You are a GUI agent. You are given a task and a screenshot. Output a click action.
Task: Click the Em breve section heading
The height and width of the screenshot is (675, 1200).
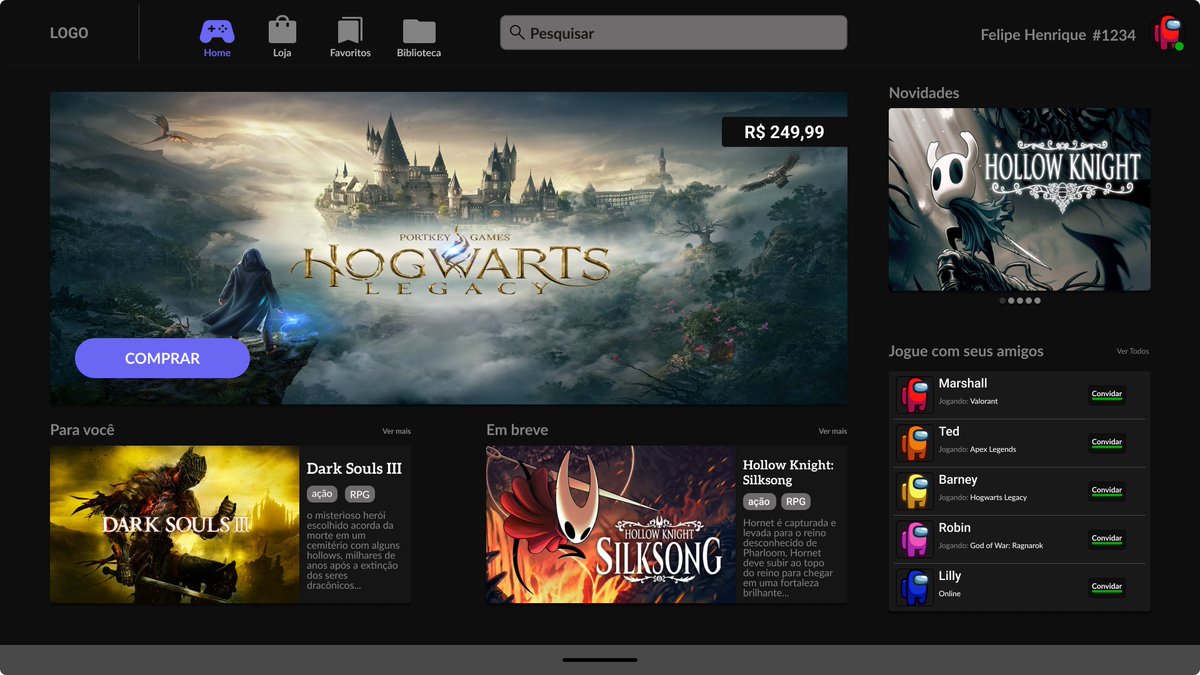pos(517,430)
